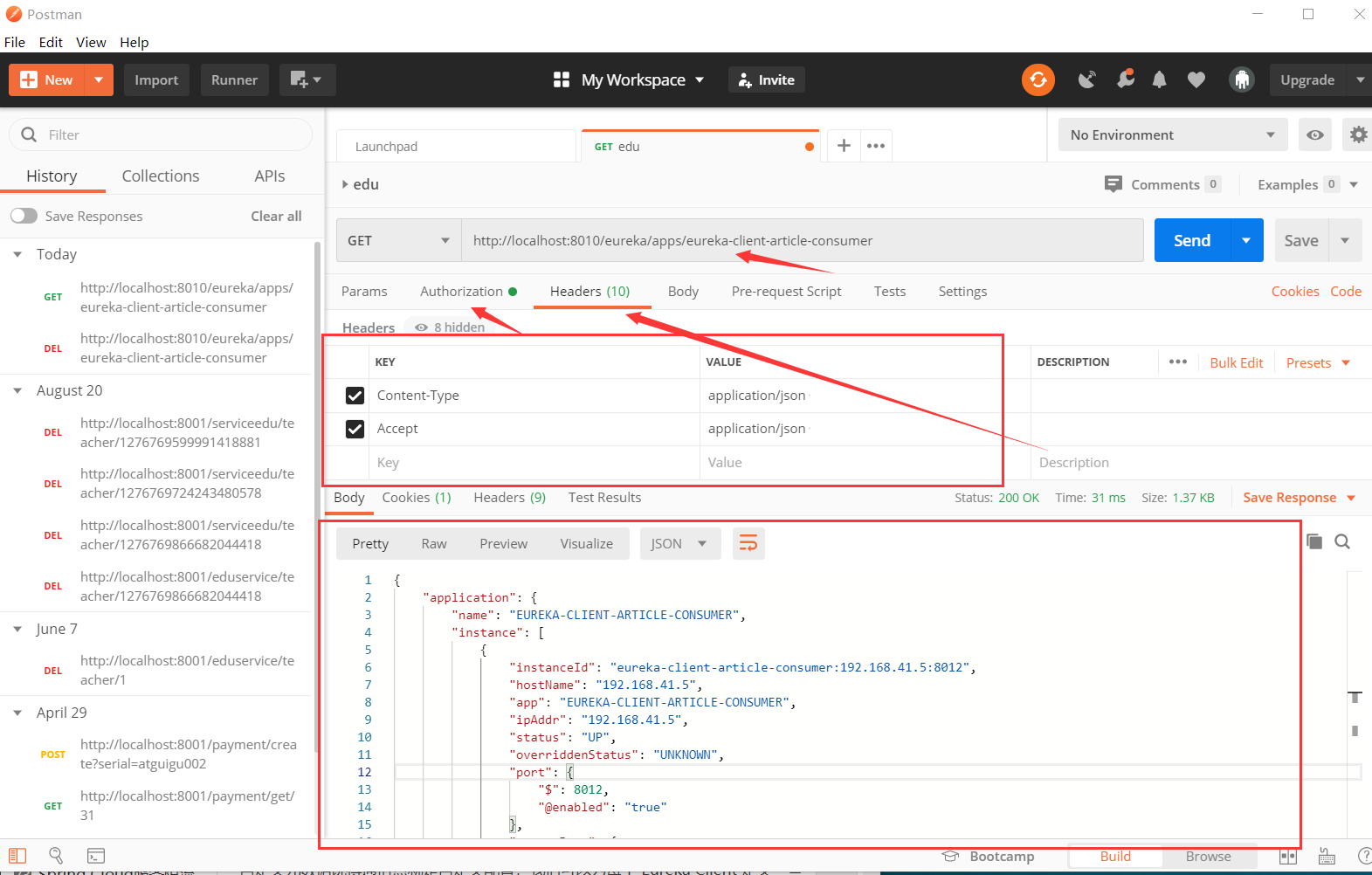This screenshot has width=1372, height=875.
Task: Show the 8 hidden headers
Action: point(450,327)
